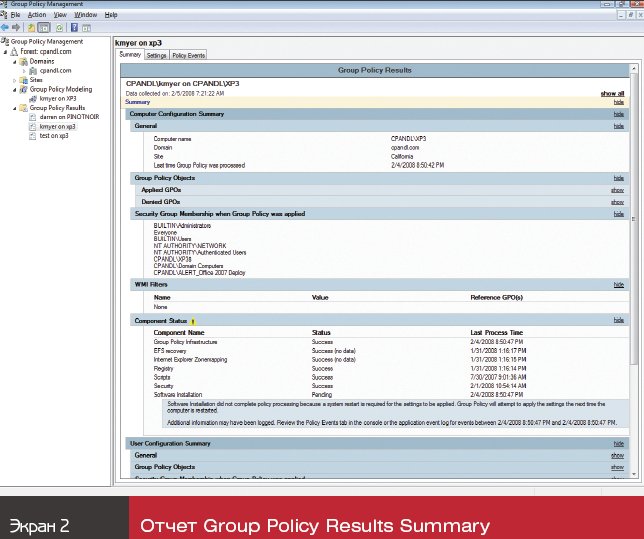Screen dimensions: 644x539
Task: Click the Forward arrow in the toolbar
Action: pos(17,27)
